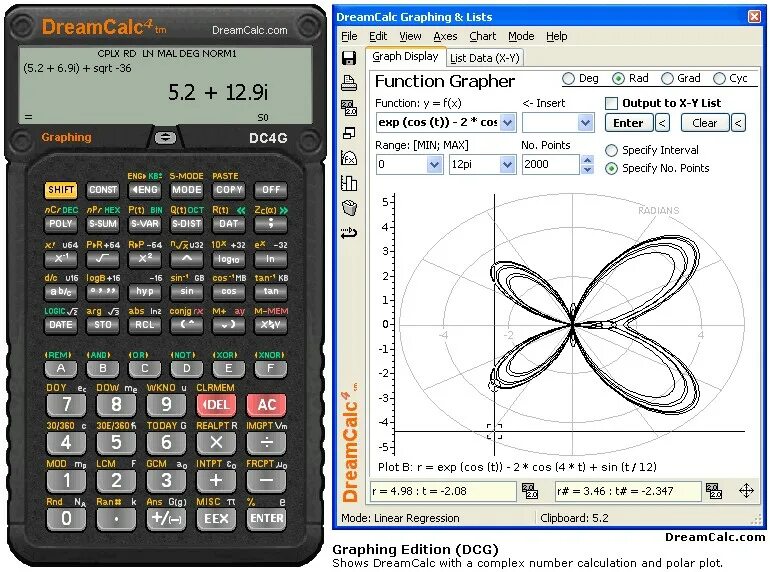Click the r = 4.98 : t = -2.08 field
Viewport: 770px width, 572px height.
click(x=443, y=491)
